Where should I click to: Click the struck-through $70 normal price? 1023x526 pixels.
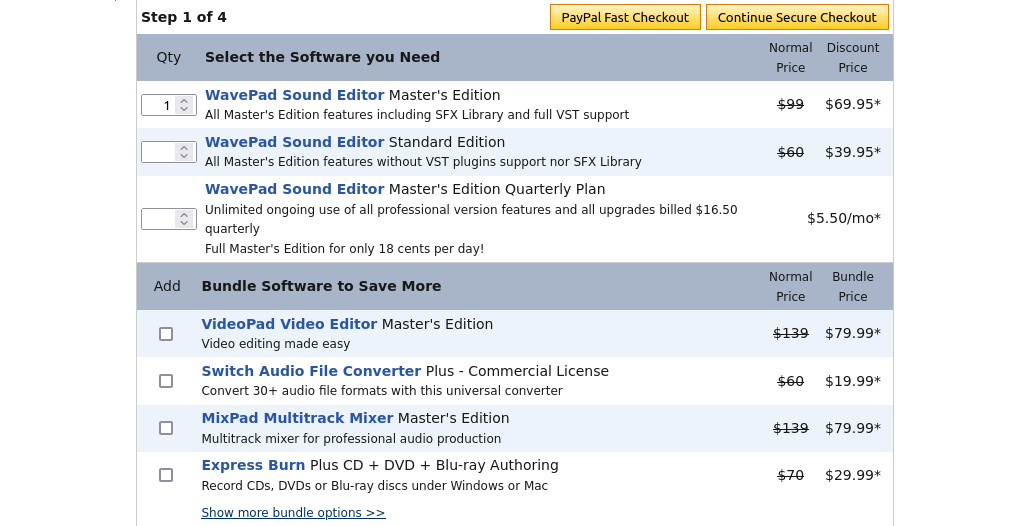pos(791,475)
